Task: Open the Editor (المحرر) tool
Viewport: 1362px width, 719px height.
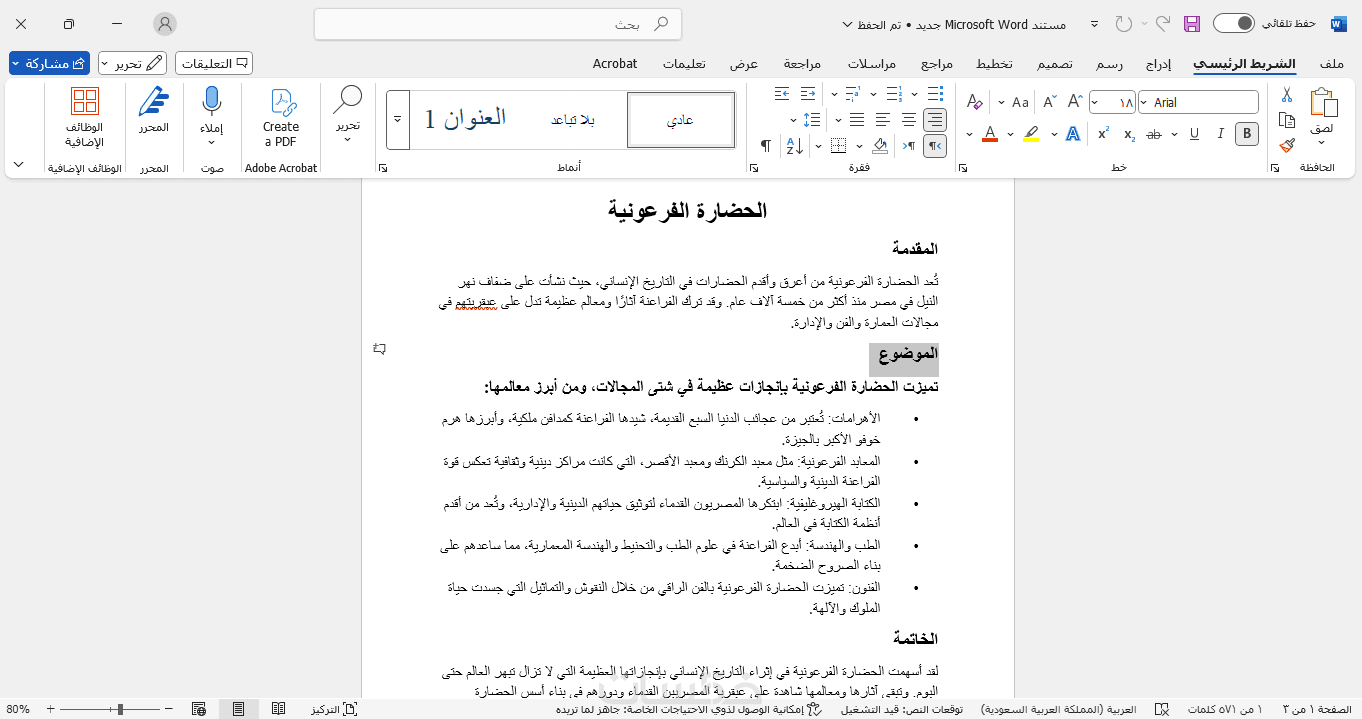Action: point(153,110)
